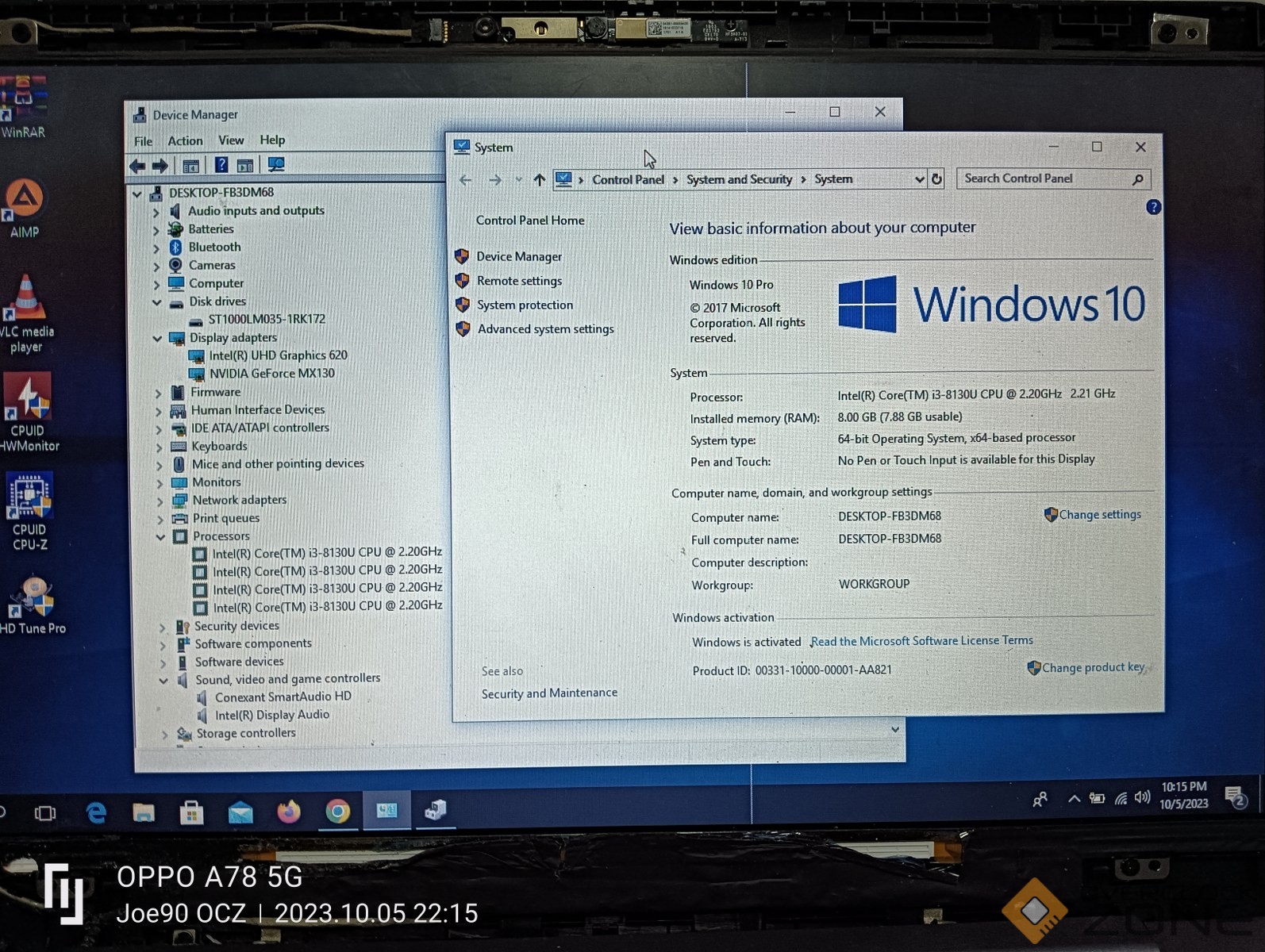
Task: Click the search magnifier in Control Panel
Action: coord(1137,179)
